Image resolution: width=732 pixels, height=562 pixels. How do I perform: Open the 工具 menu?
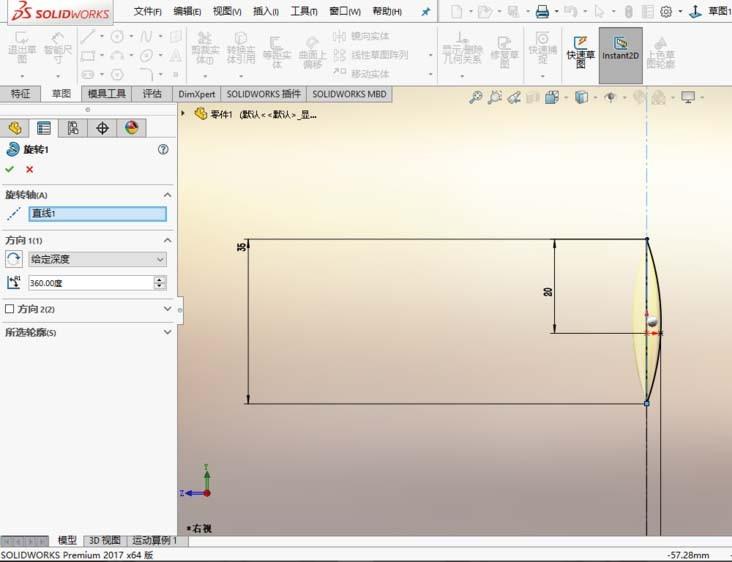click(304, 11)
